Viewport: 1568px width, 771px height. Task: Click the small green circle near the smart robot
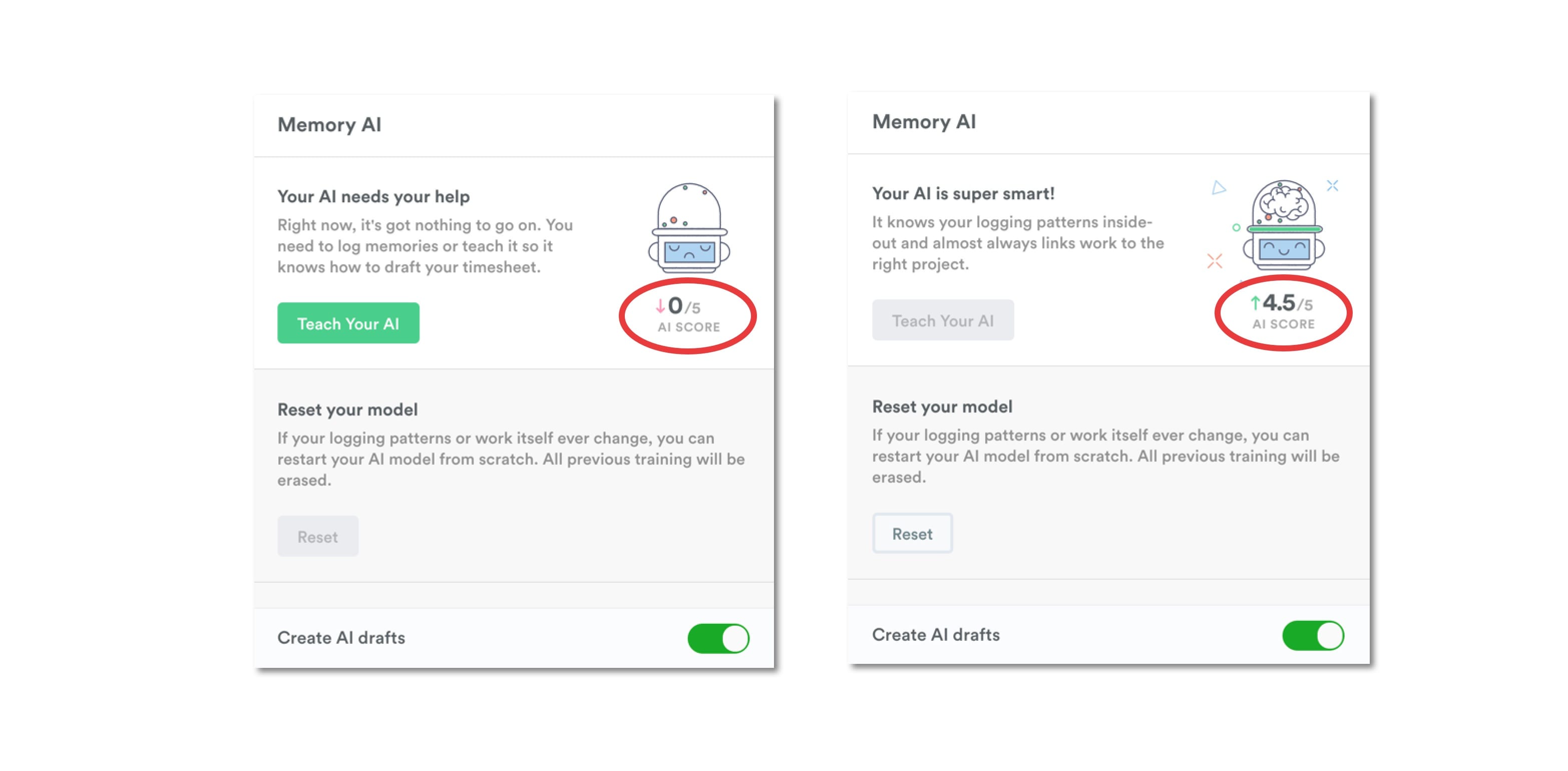tap(1236, 228)
